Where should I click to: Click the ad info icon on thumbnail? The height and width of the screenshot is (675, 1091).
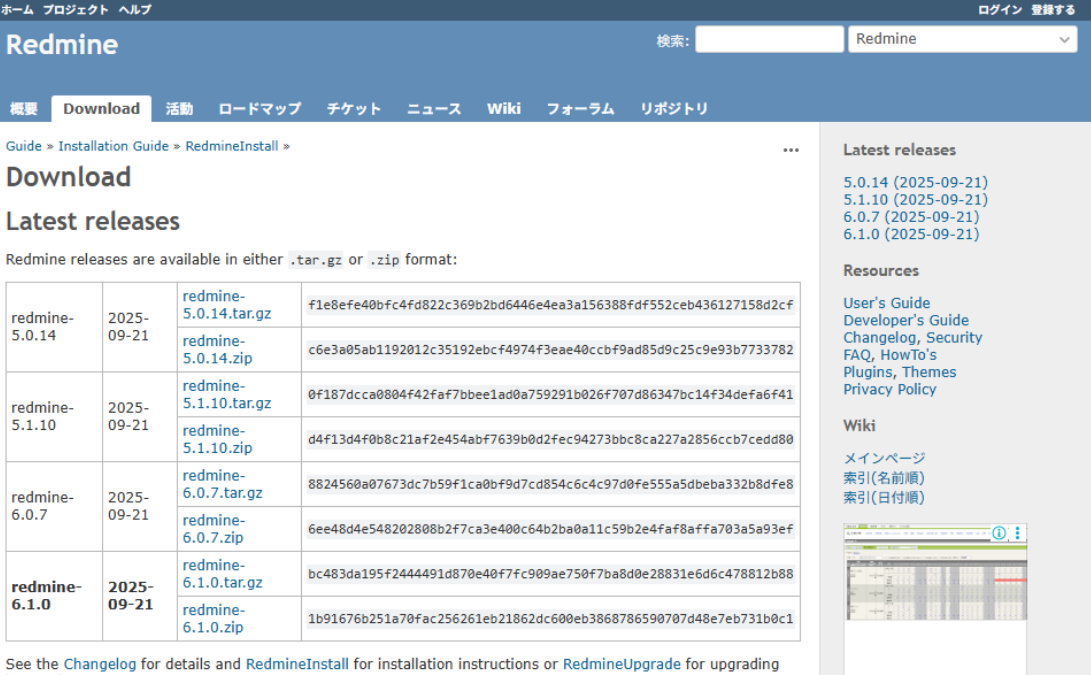click(998, 533)
